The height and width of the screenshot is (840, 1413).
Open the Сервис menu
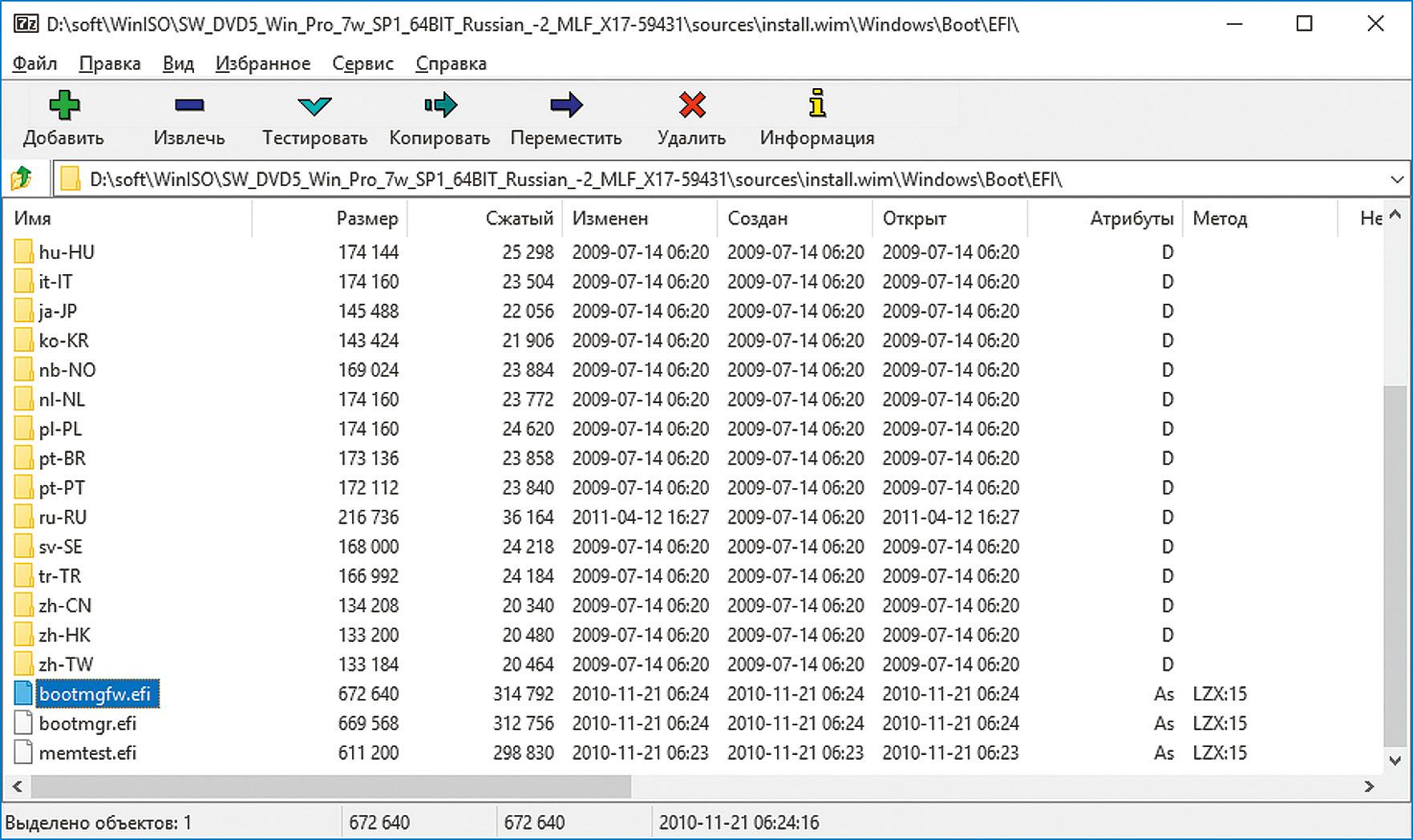click(x=362, y=63)
